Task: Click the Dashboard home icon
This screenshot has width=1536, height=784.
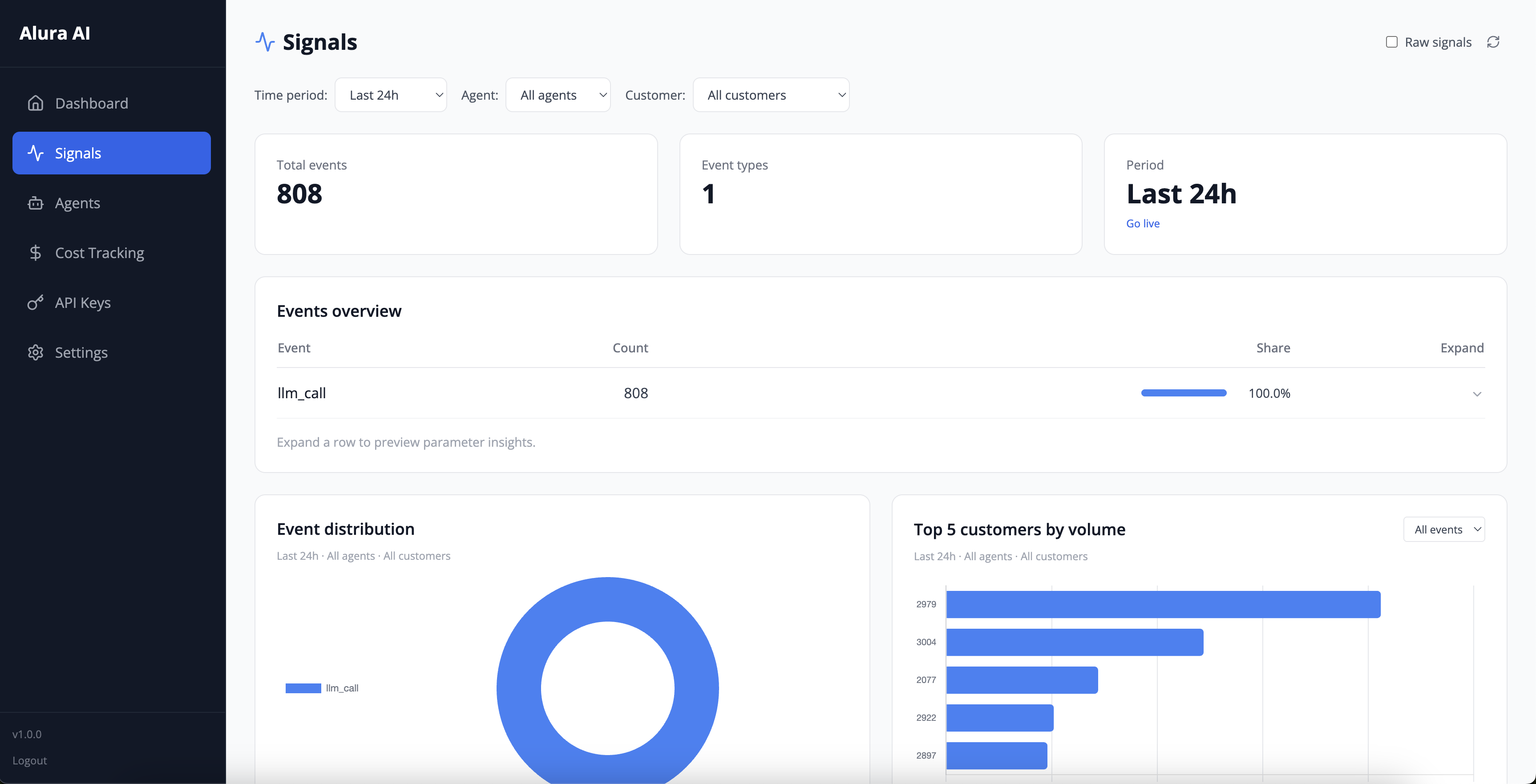Action: [x=35, y=103]
